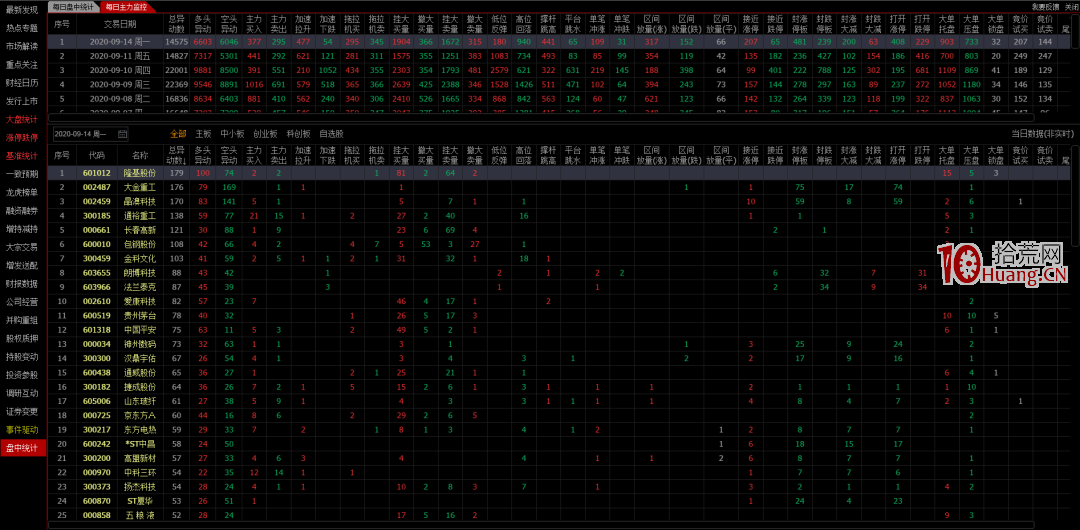Select the 2020-09-11 周五 date row

pos(559,55)
